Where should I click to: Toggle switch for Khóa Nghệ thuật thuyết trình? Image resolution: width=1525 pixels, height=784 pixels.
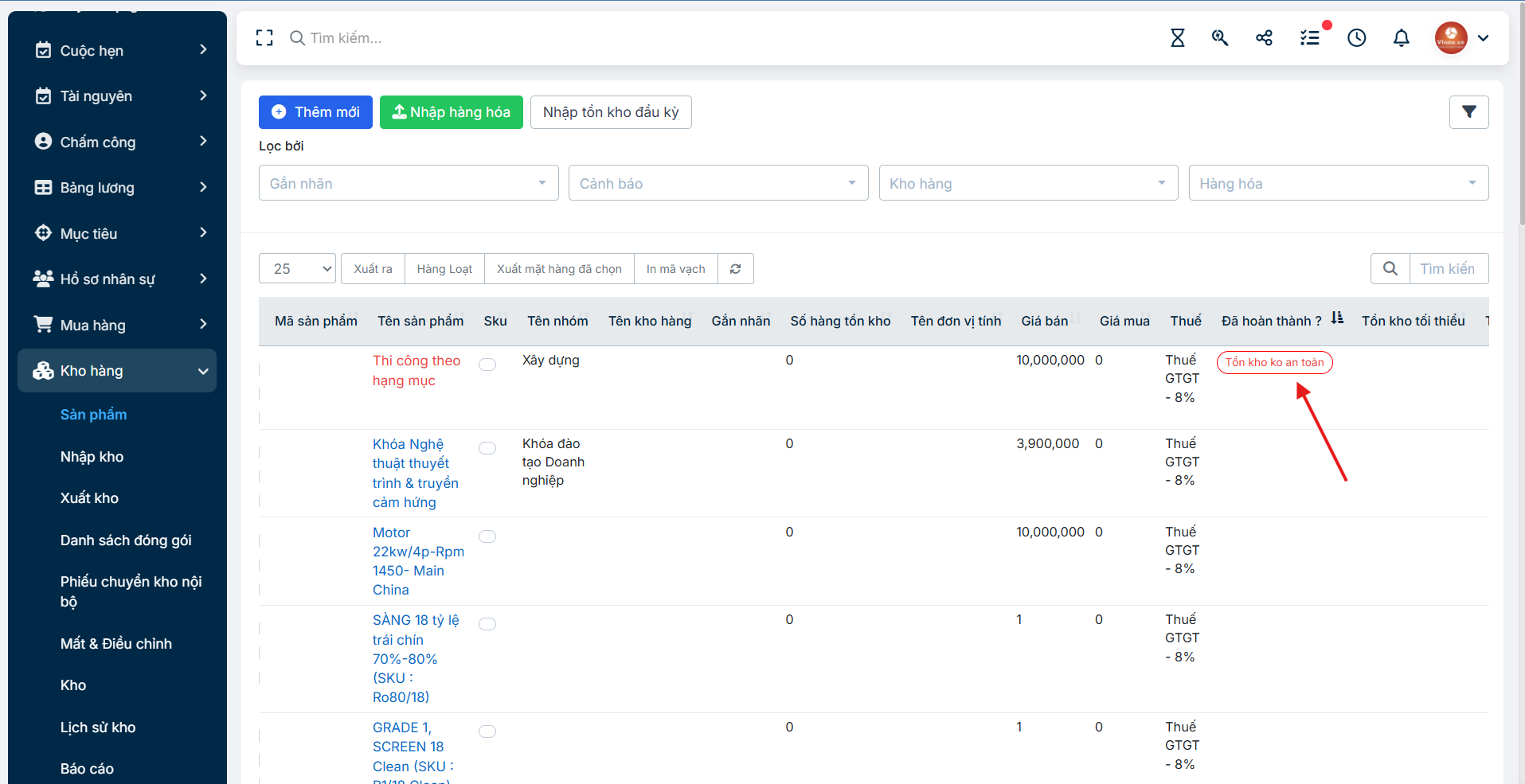[487, 448]
